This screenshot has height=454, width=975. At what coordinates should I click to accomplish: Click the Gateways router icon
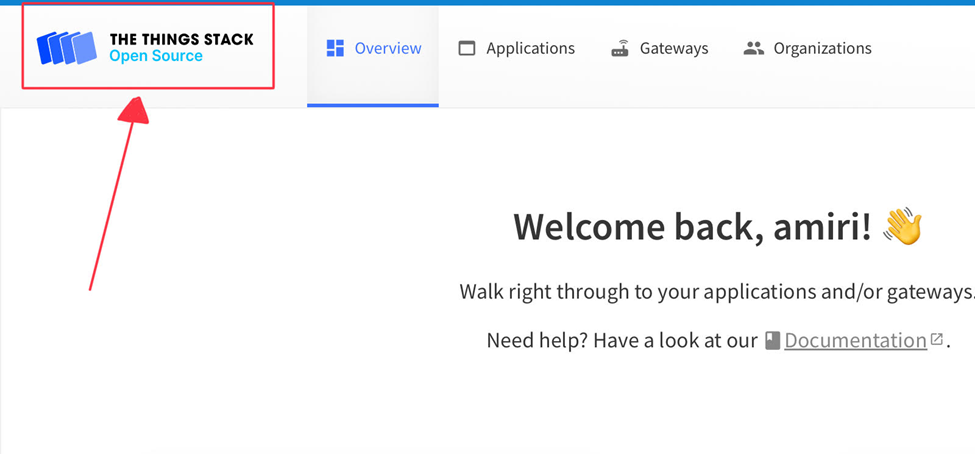620,48
